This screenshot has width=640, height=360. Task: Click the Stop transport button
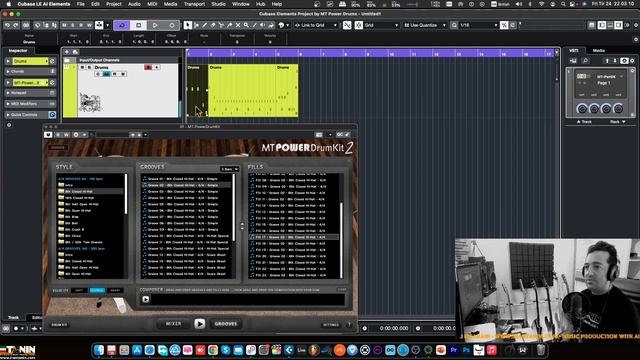(138, 25)
